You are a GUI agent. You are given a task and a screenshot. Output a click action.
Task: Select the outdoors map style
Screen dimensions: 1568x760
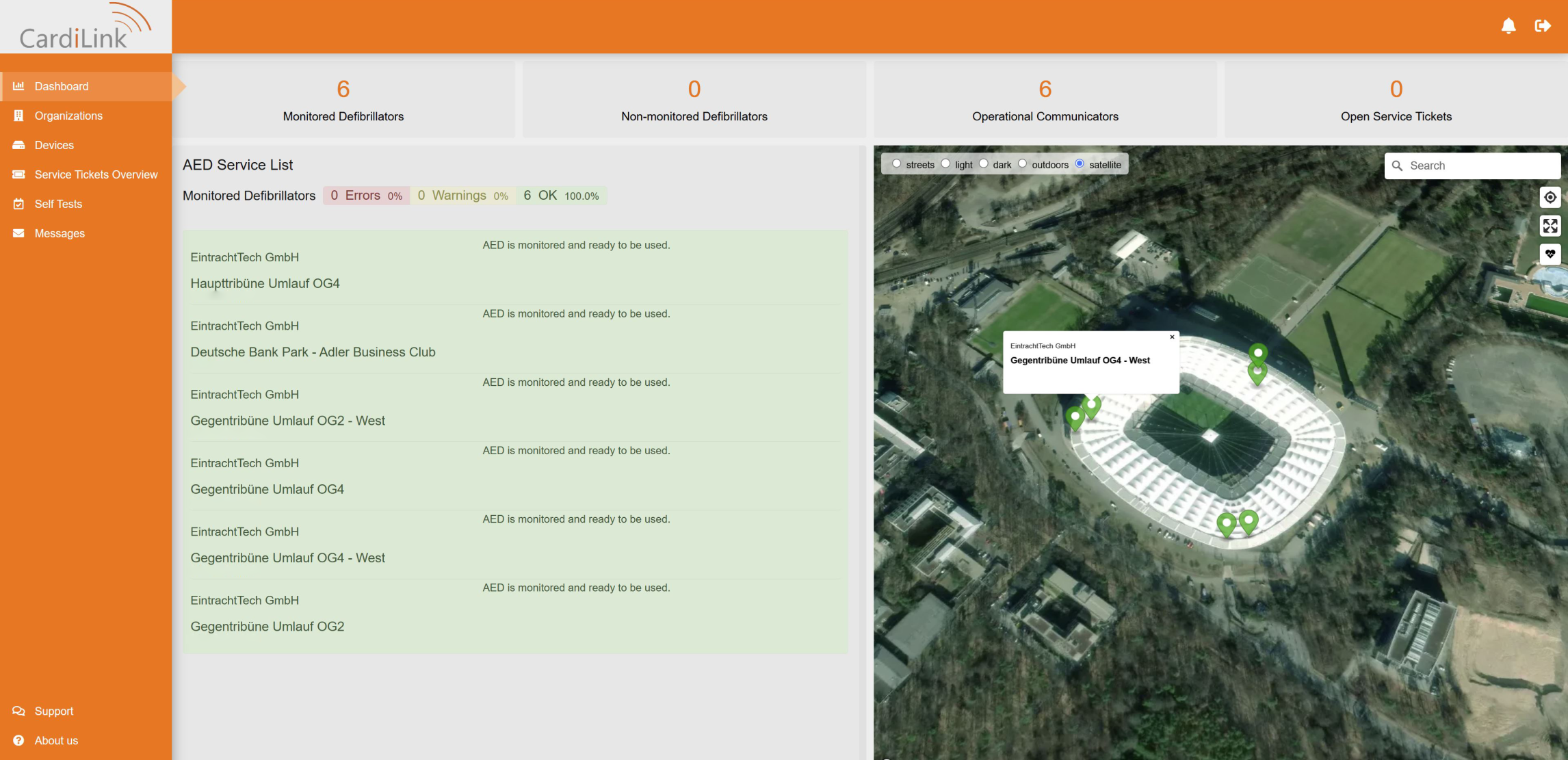click(1022, 163)
